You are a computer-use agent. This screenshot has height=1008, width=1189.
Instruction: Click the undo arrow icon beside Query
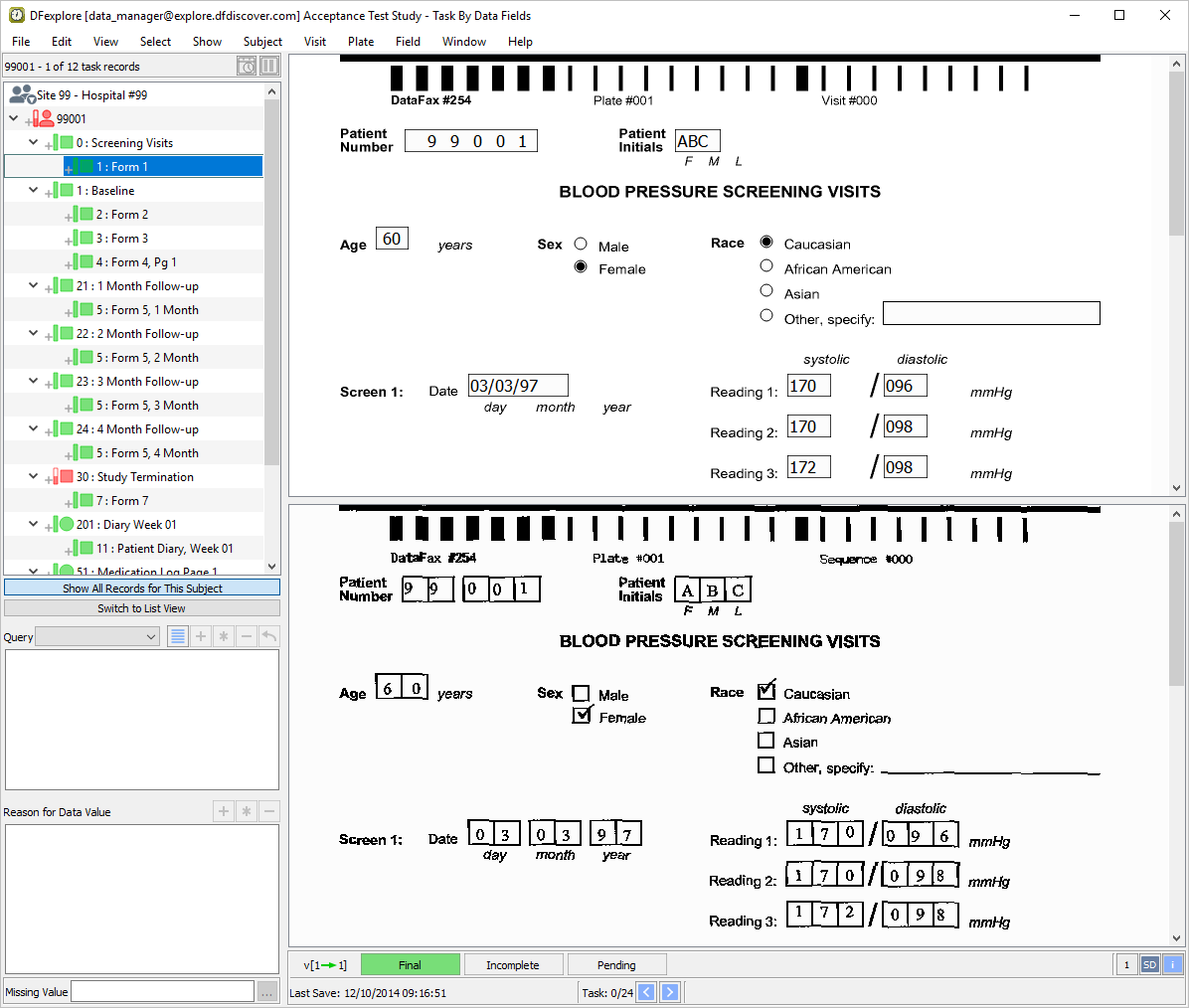click(x=269, y=636)
